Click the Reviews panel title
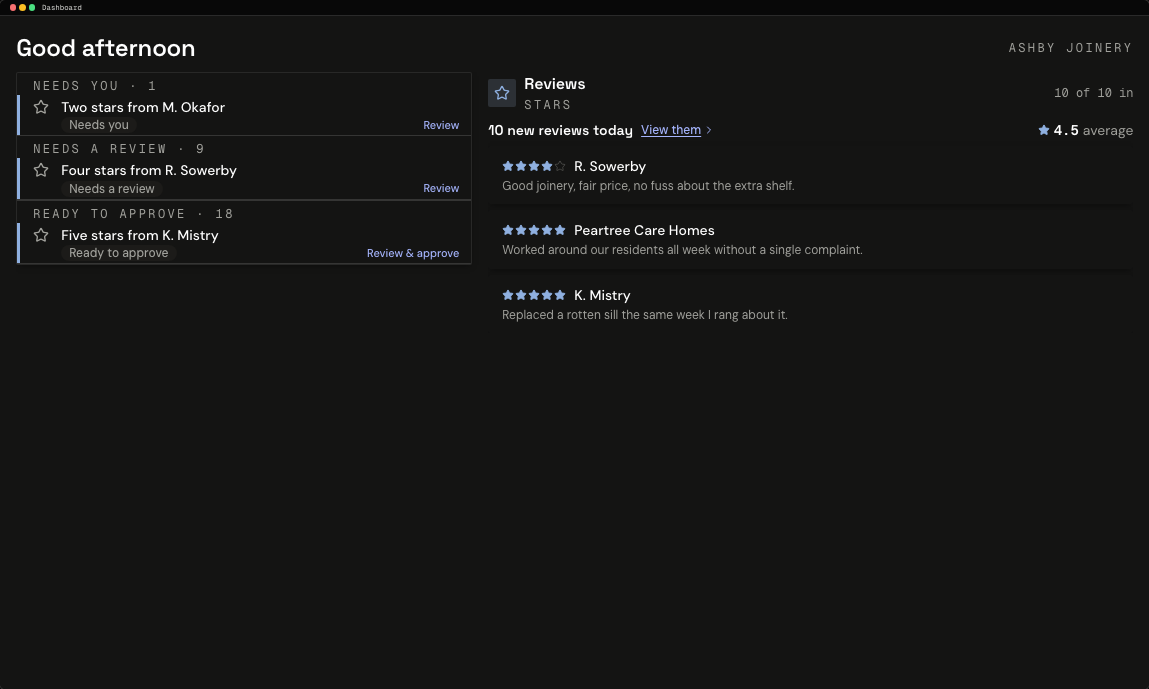The width and height of the screenshot is (1149, 689). 555,84
